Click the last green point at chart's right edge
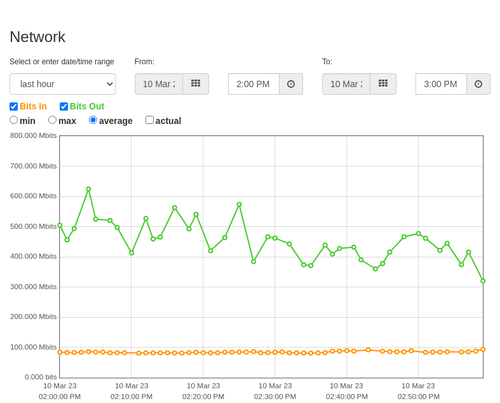The height and width of the screenshot is (403, 500). tap(483, 281)
